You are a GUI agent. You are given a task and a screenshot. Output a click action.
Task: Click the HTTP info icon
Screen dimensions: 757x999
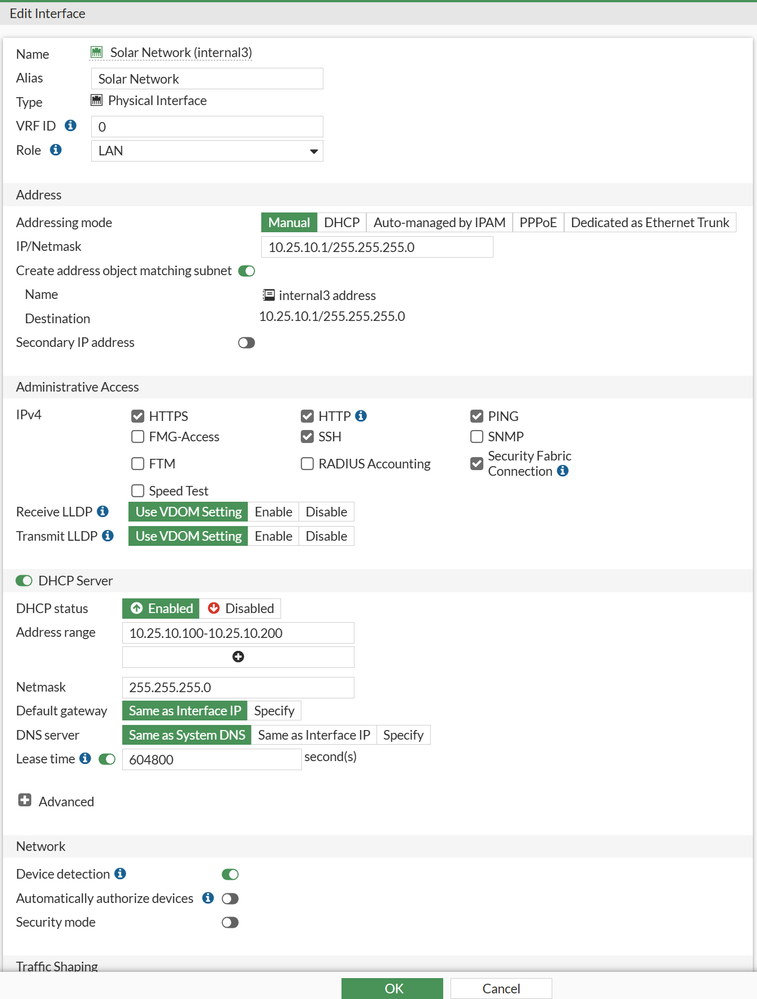pos(361,416)
